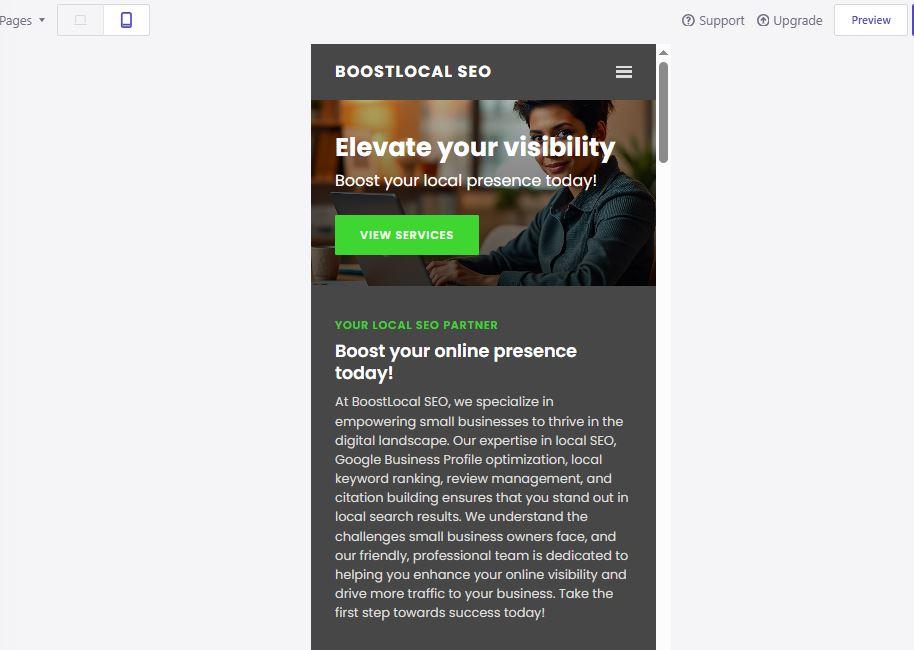Click the purple button right of Preview
Image resolution: width=914 pixels, height=650 pixels.
(x=911, y=20)
